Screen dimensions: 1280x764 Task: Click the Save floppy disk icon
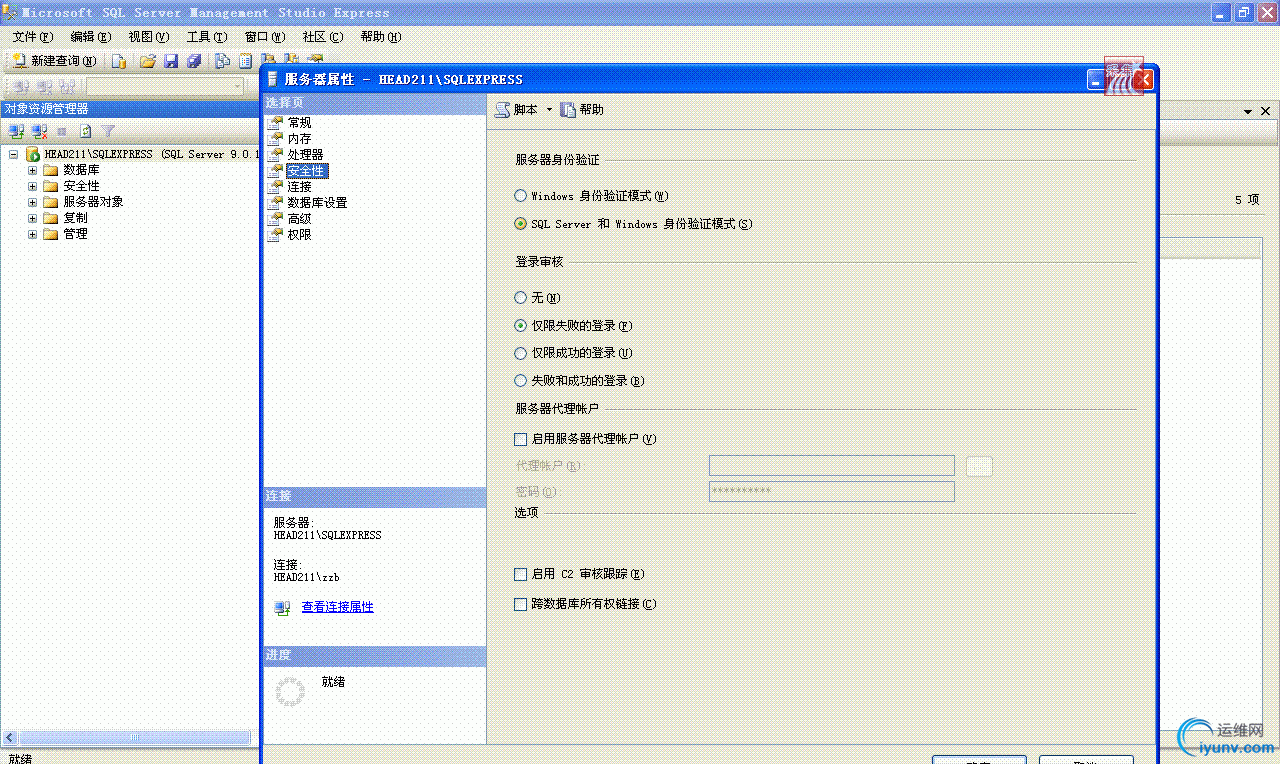[171, 61]
